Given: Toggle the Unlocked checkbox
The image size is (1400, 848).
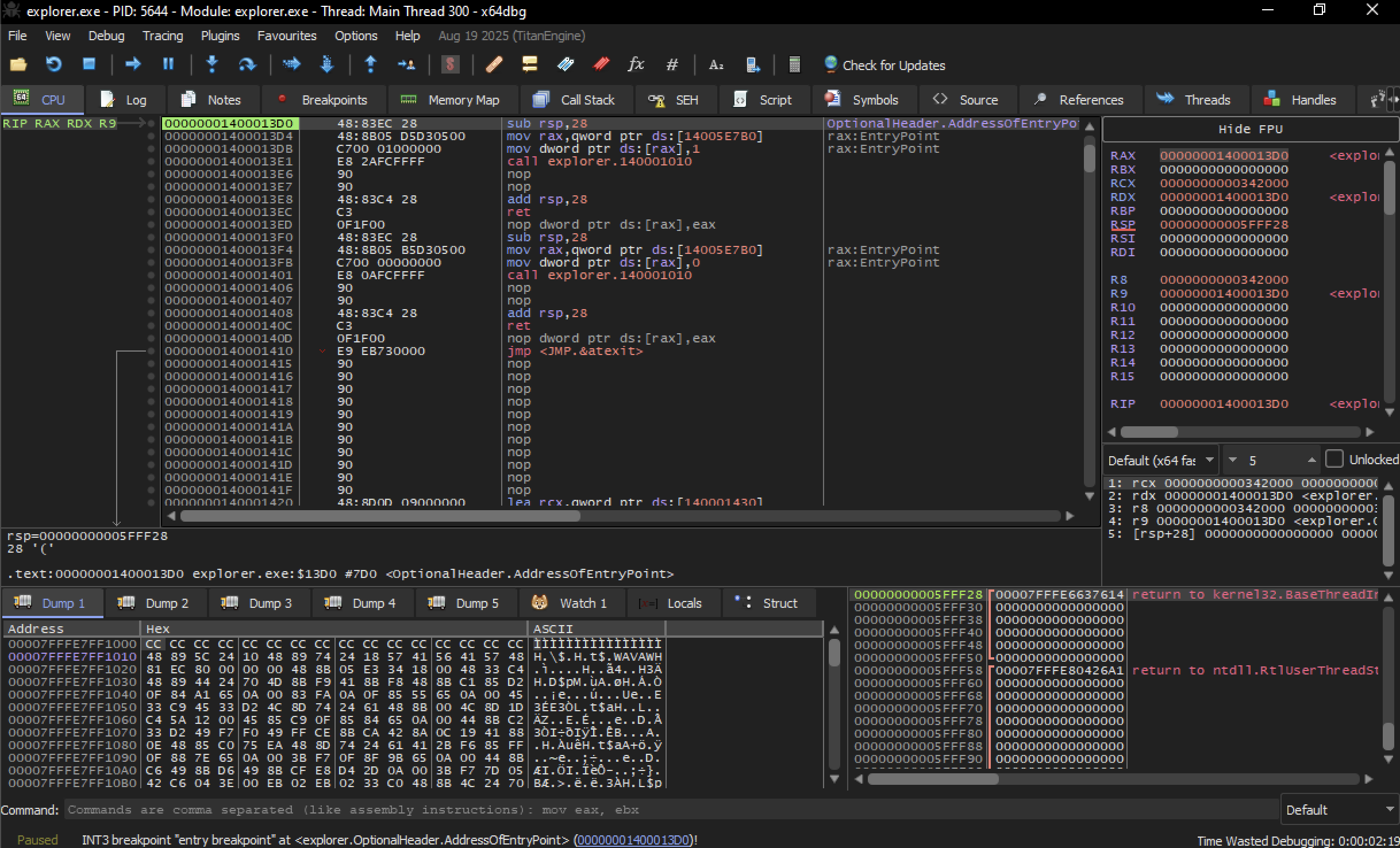Looking at the screenshot, I should tap(1334, 459).
